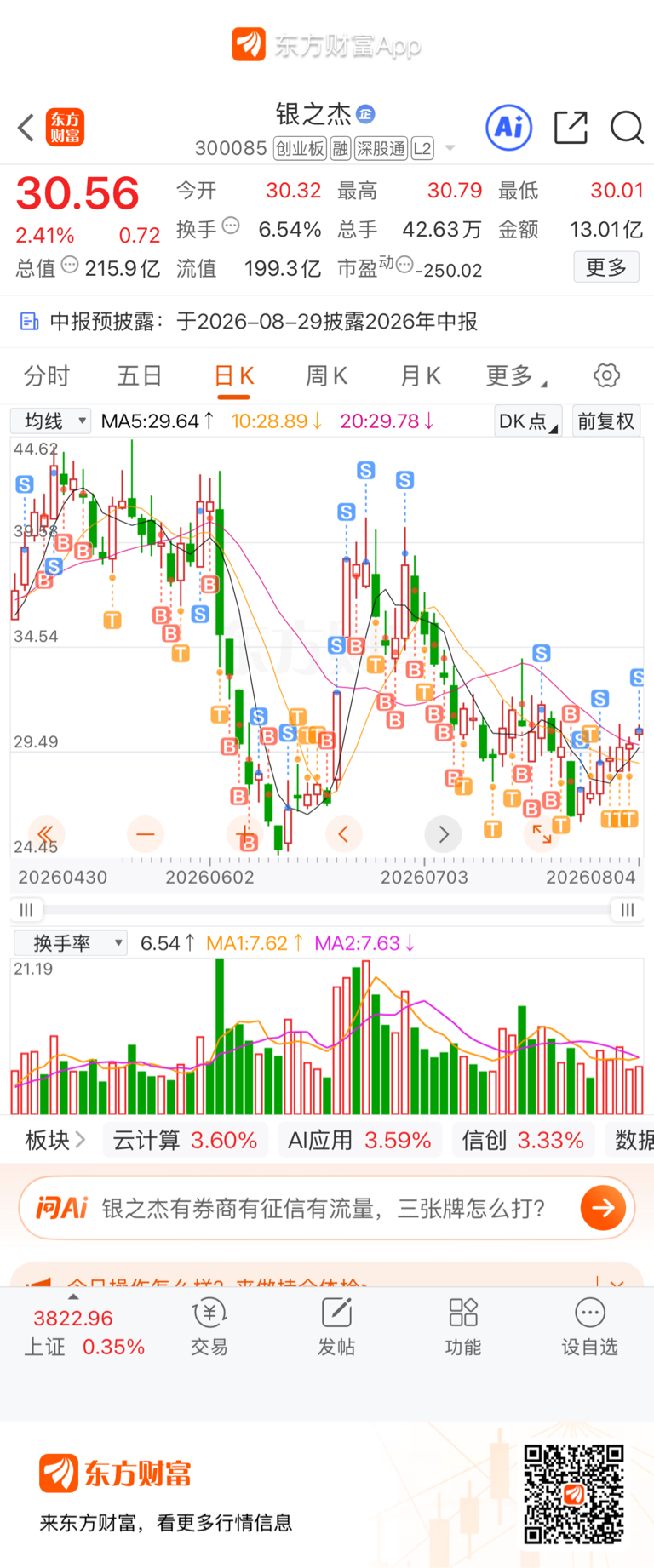The image size is (654, 1568).
Task: Open the 信创 3.33% sector chip
Action: point(523,1140)
